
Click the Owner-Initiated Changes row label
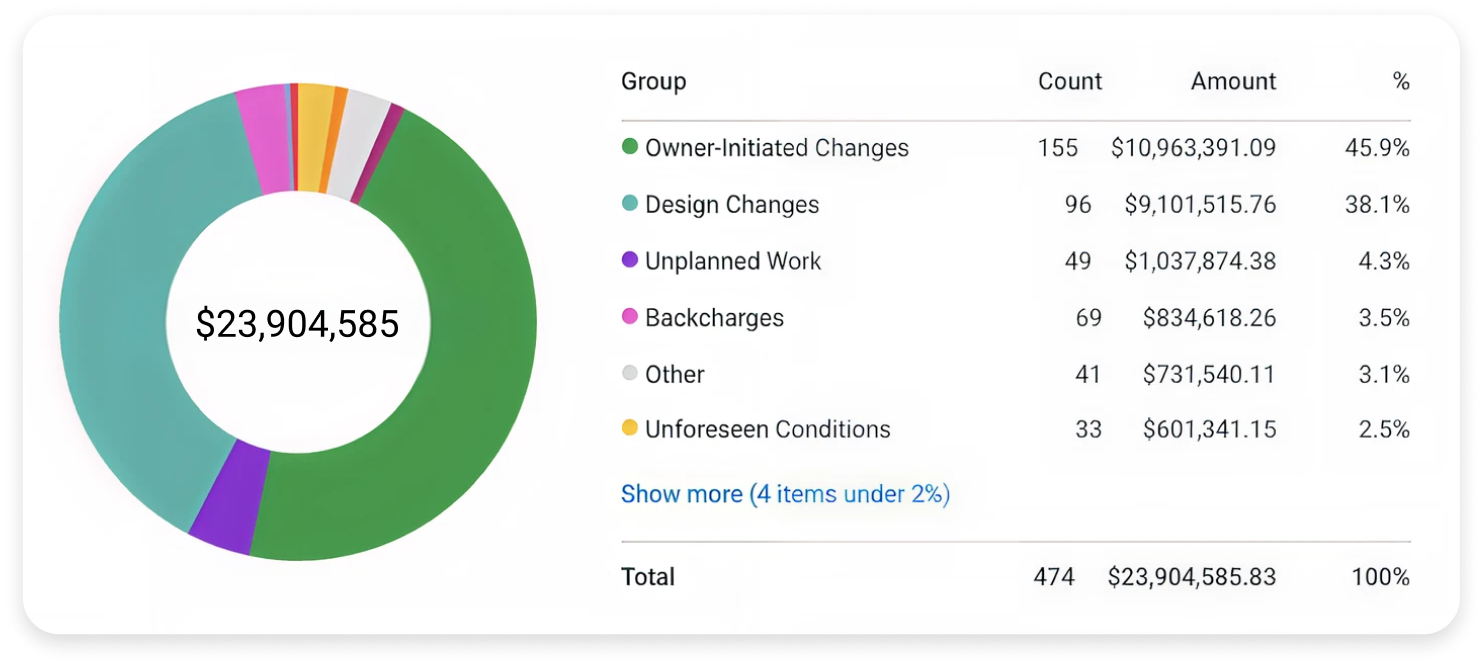point(776,148)
